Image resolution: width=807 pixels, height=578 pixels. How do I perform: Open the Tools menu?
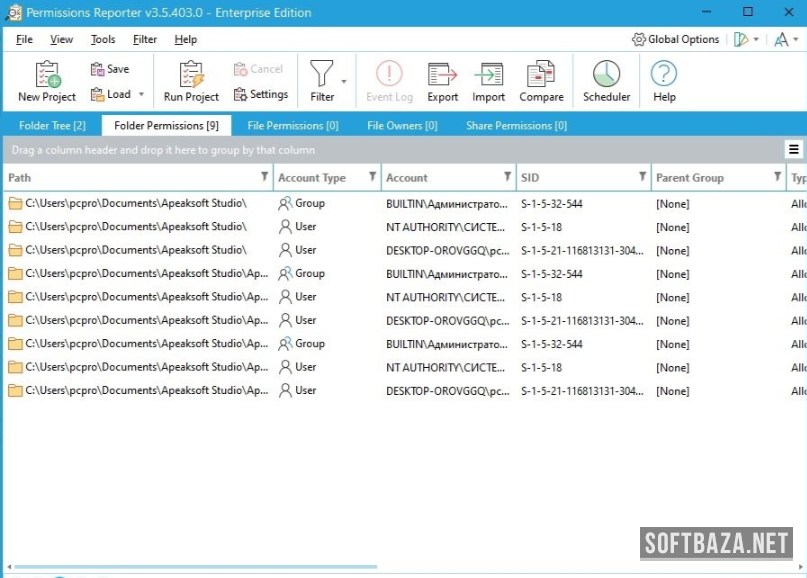103,40
